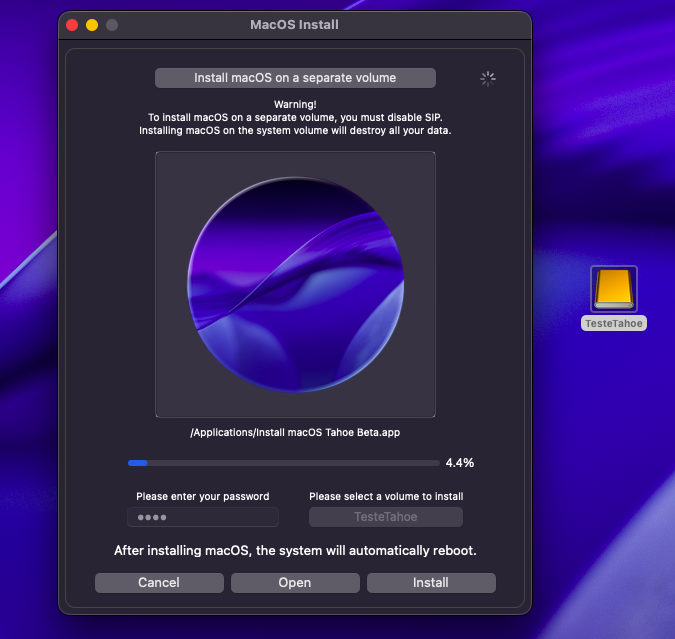675x639 pixels.
Task: Minimize the MacOS Install window
Action: coord(92,25)
